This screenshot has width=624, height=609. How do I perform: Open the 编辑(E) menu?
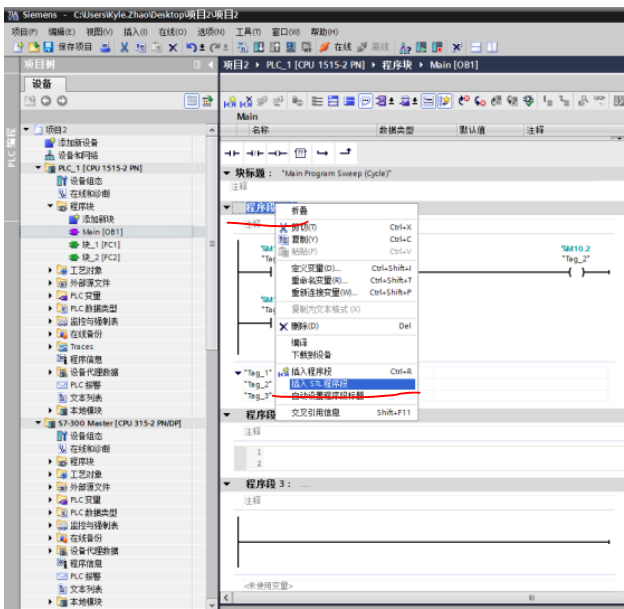tap(62, 32)
